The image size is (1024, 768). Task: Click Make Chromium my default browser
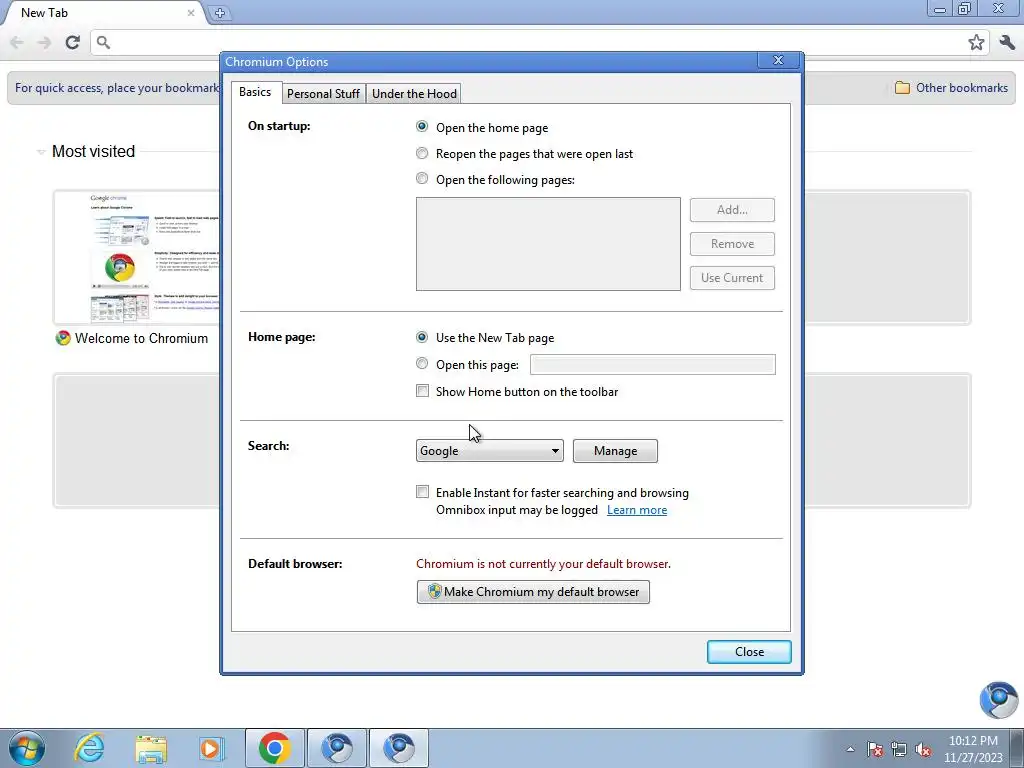(x=533, y=592)
